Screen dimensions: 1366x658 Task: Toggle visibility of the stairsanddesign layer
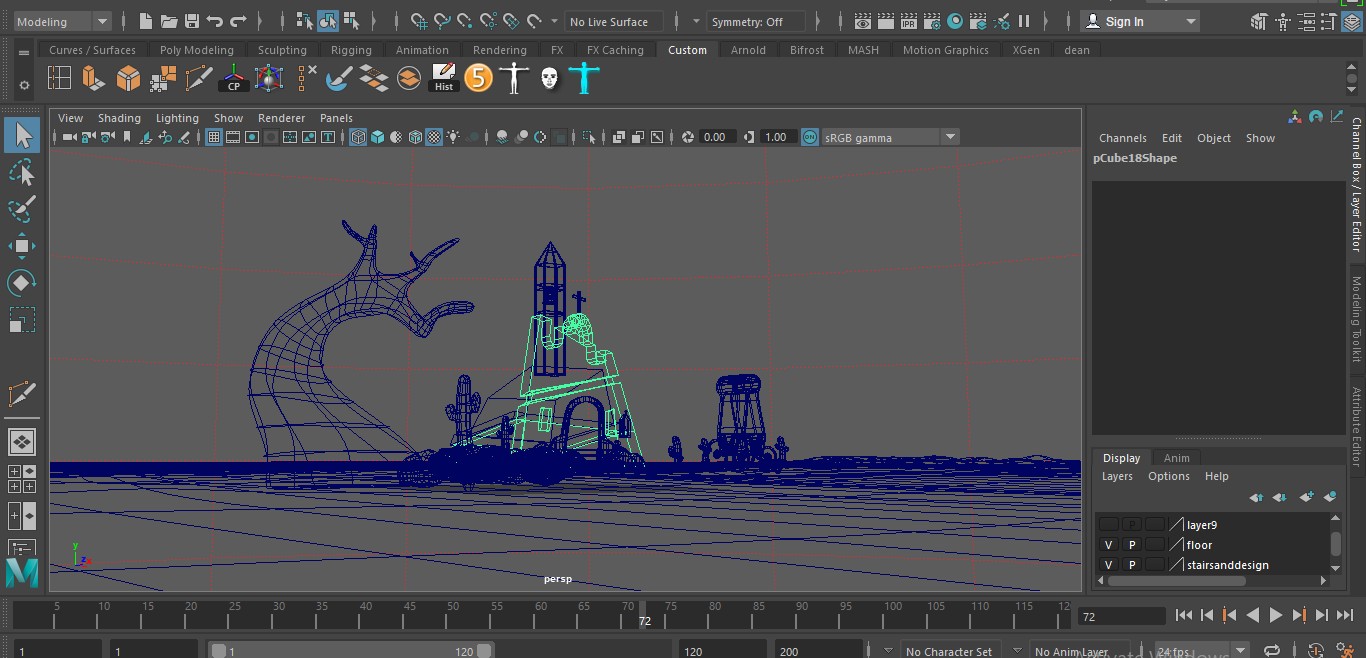(1108, 565)
